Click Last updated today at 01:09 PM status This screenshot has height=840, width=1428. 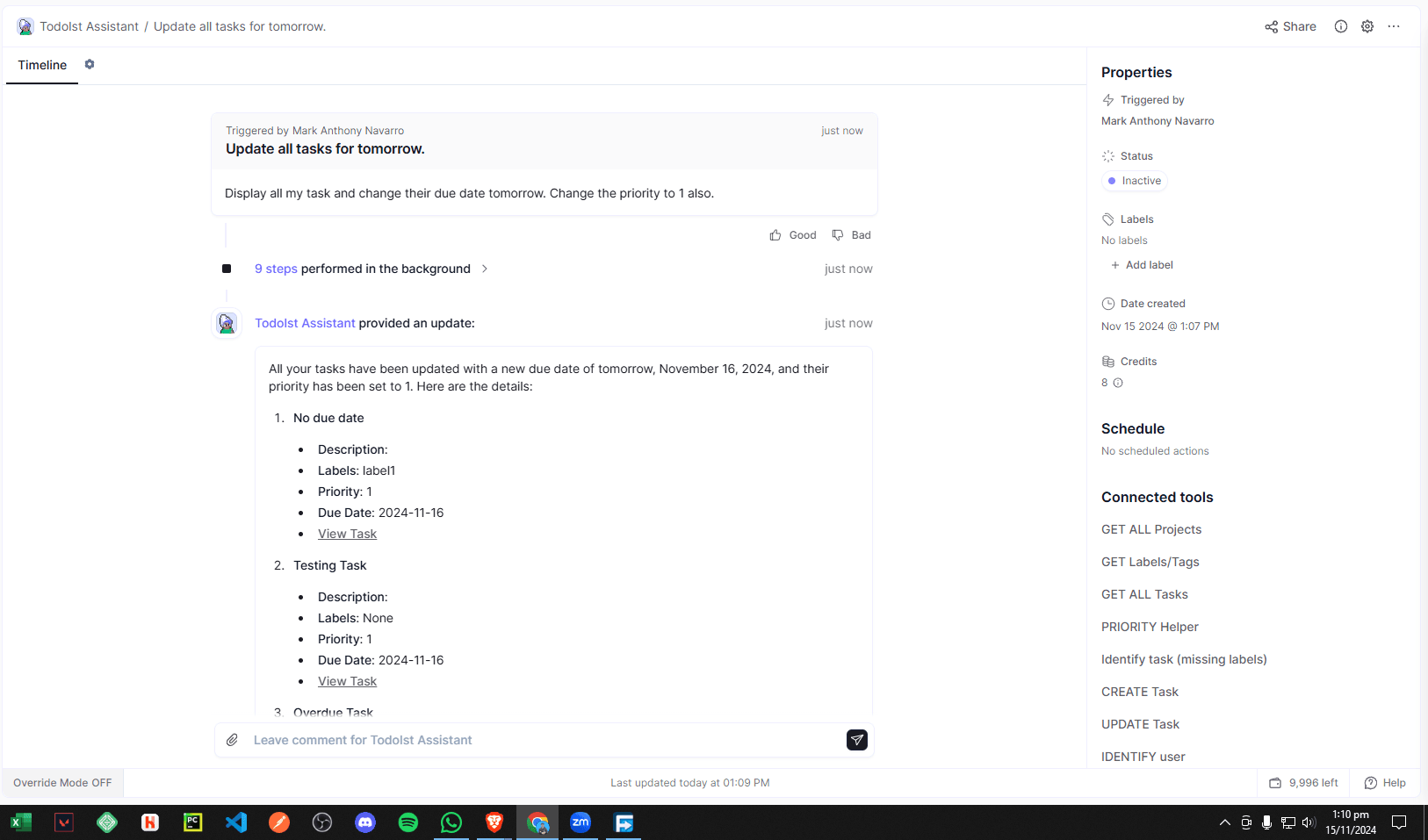tap(690, 783)
